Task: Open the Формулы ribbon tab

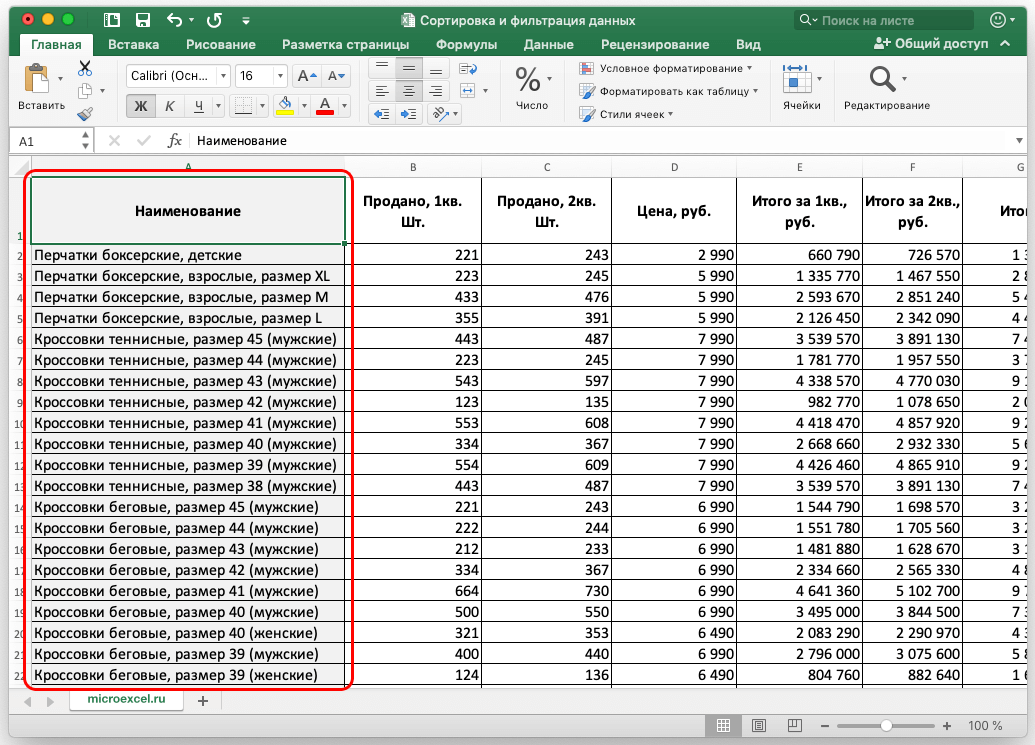Action: (466, 44)
